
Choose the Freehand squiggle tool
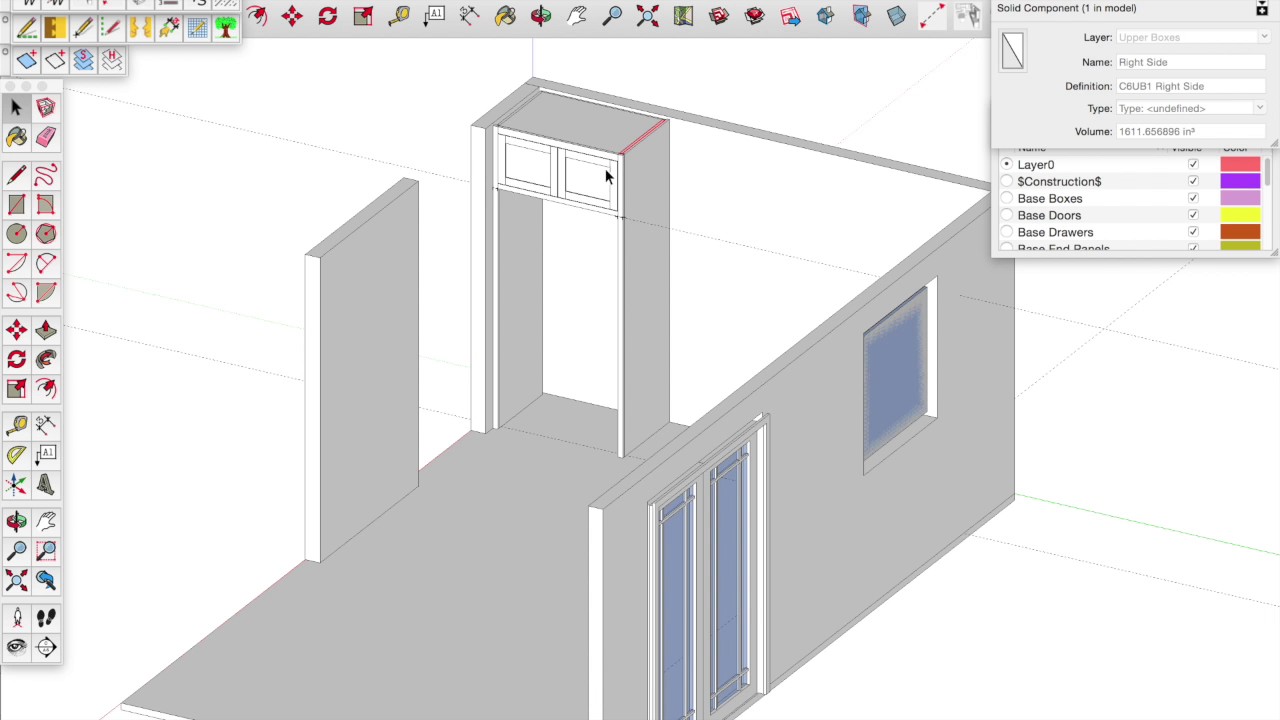click(x=46, y=177)
